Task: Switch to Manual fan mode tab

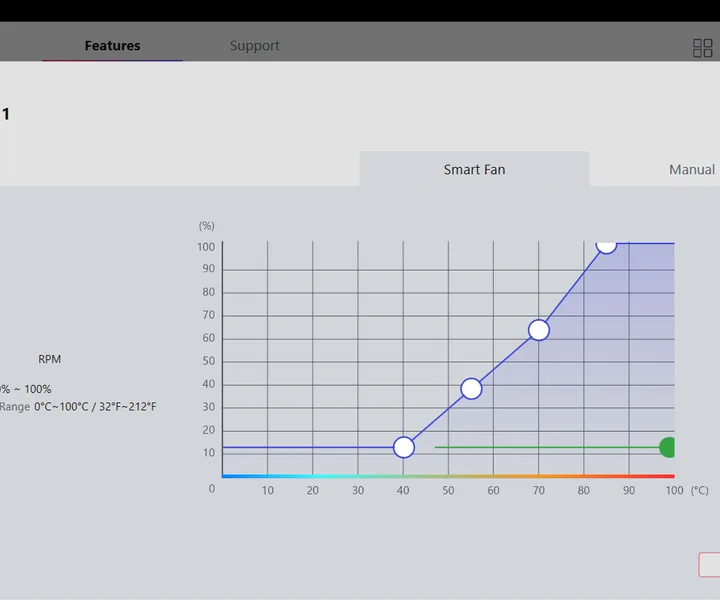Action: 692,169
